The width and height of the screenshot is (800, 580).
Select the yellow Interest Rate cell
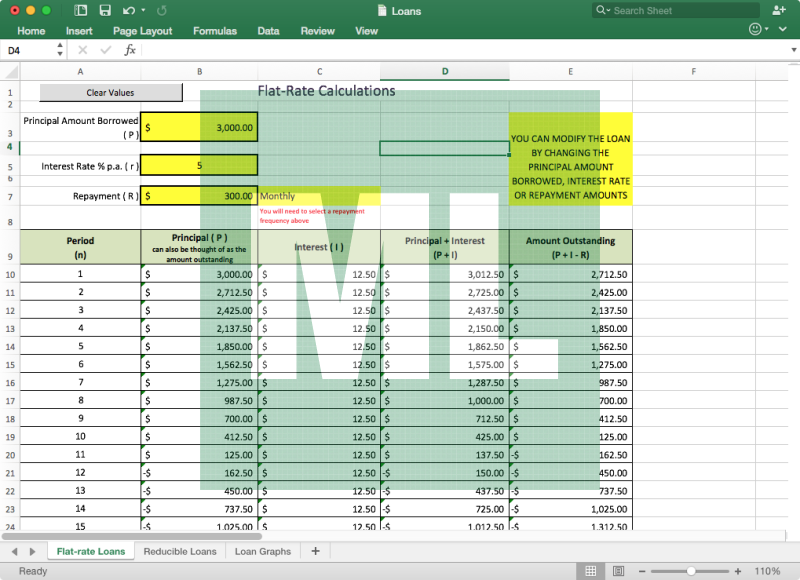click(x=200, y=166)
